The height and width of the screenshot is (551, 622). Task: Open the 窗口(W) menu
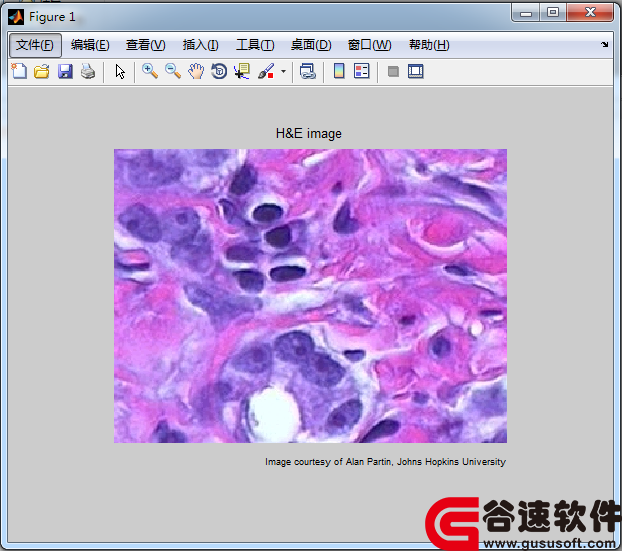tap(369, 45)
